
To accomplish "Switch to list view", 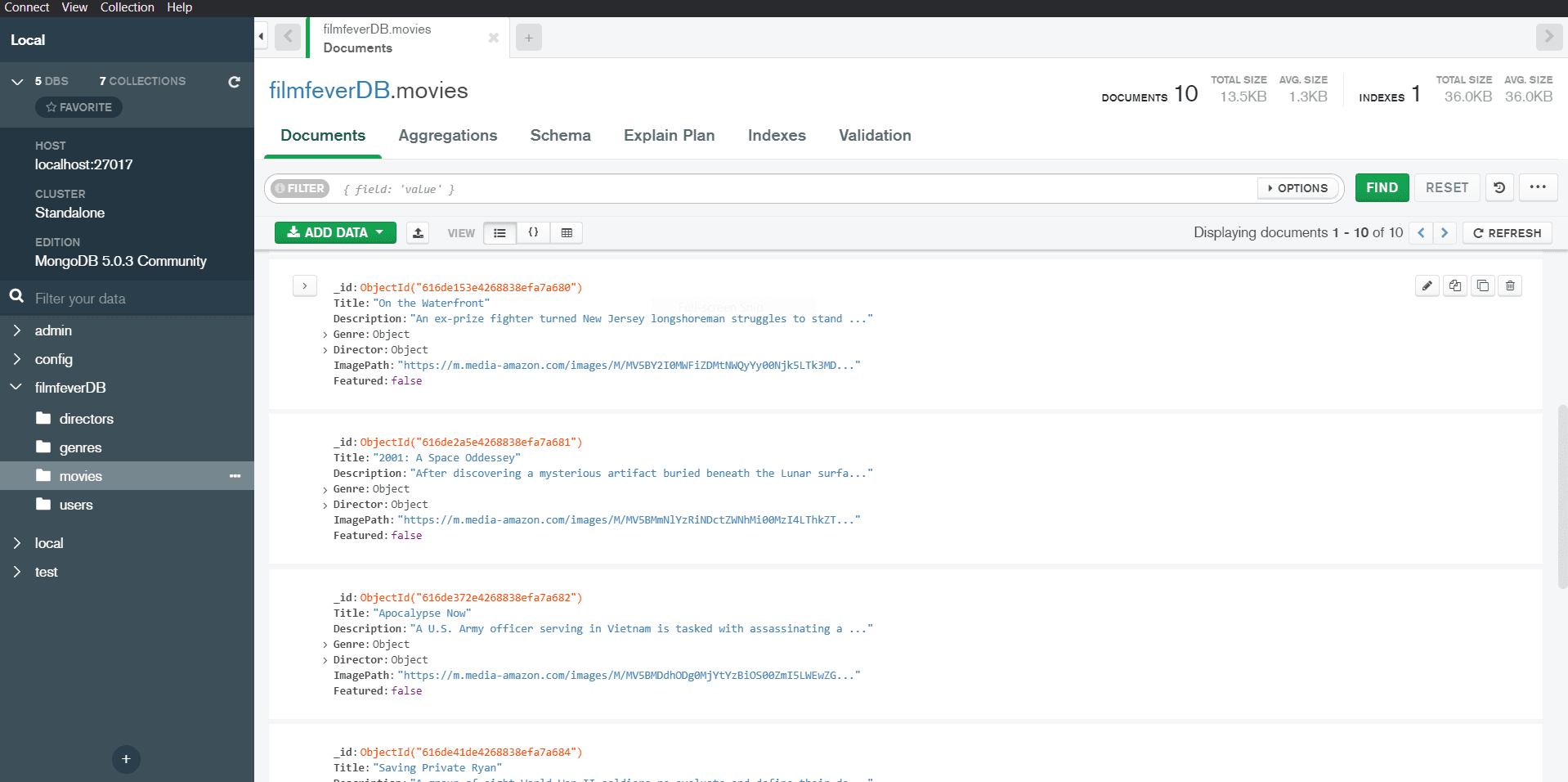I will tap(500, 233).
